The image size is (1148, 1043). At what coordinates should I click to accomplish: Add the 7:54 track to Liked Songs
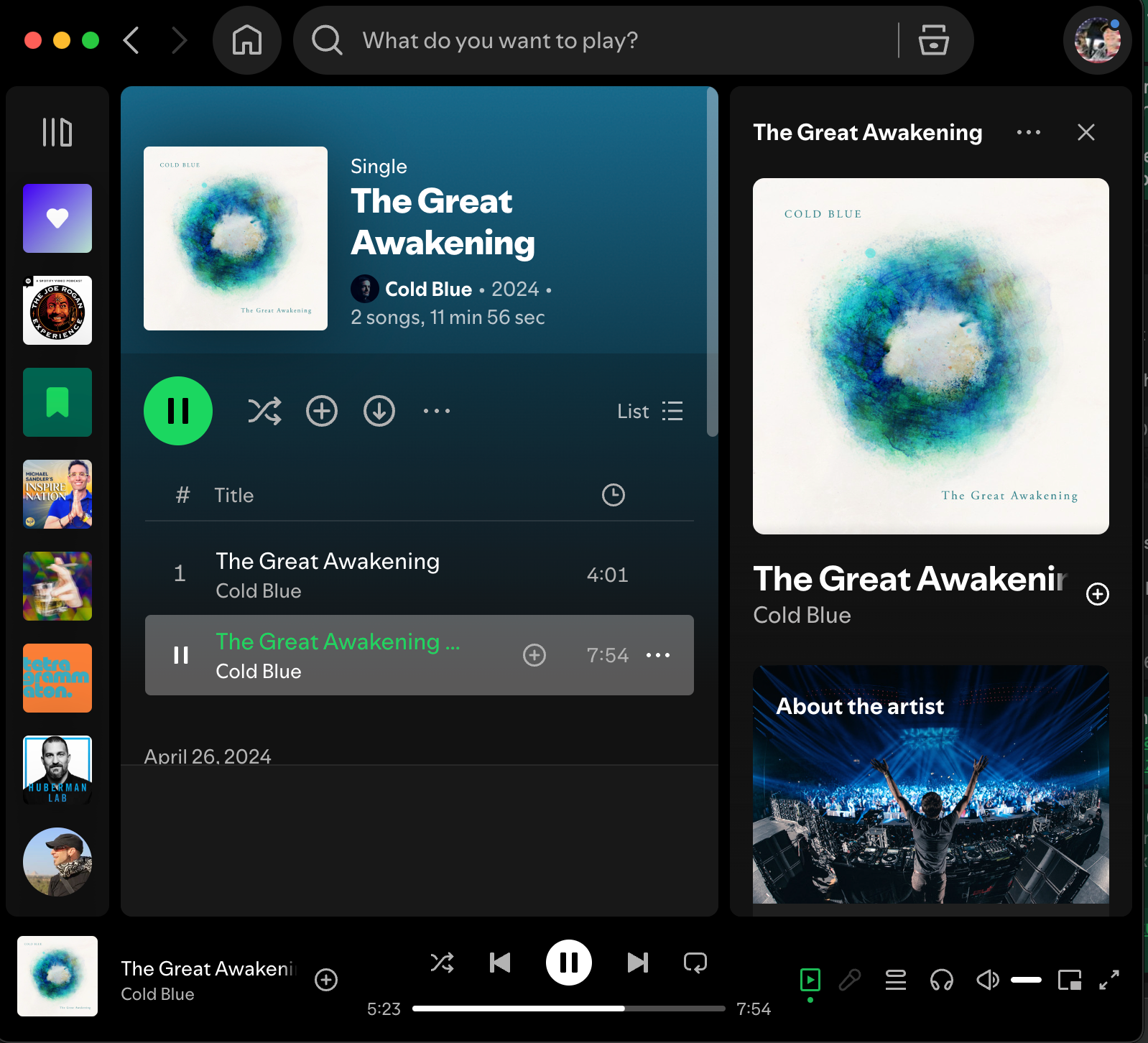[x=534, y=655]
